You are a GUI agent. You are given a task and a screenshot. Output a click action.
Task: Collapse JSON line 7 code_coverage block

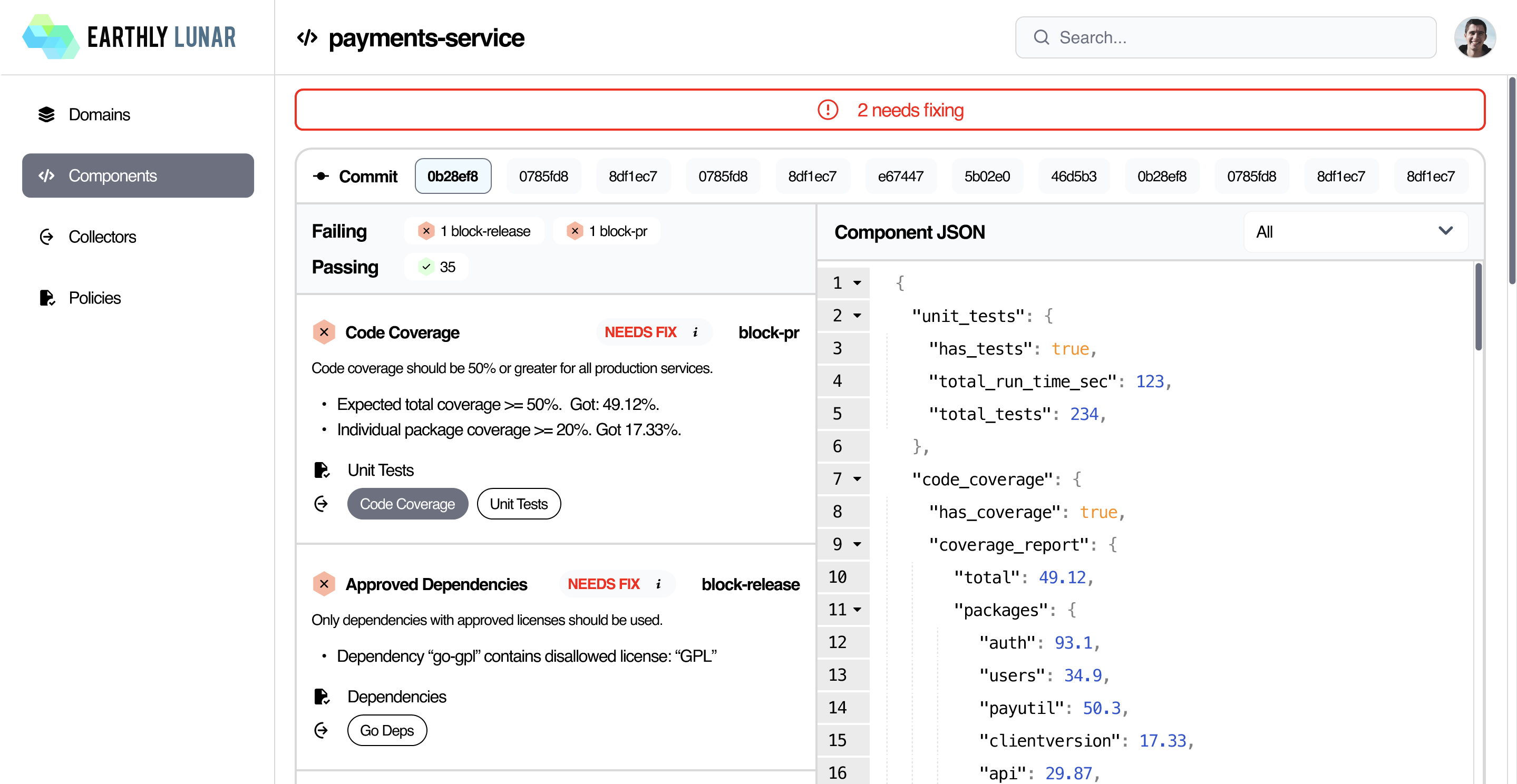point(858,479)
